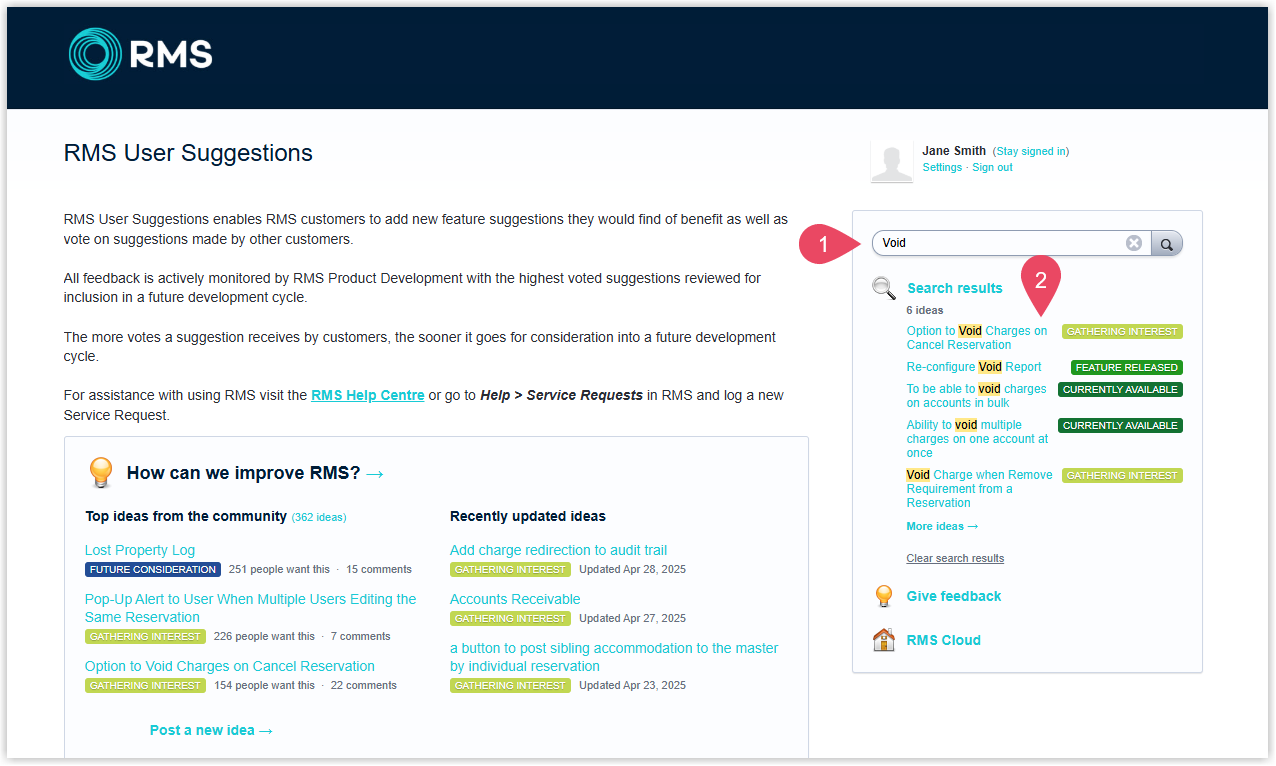Clear the search field with the X icon

tap(1134, 243)
